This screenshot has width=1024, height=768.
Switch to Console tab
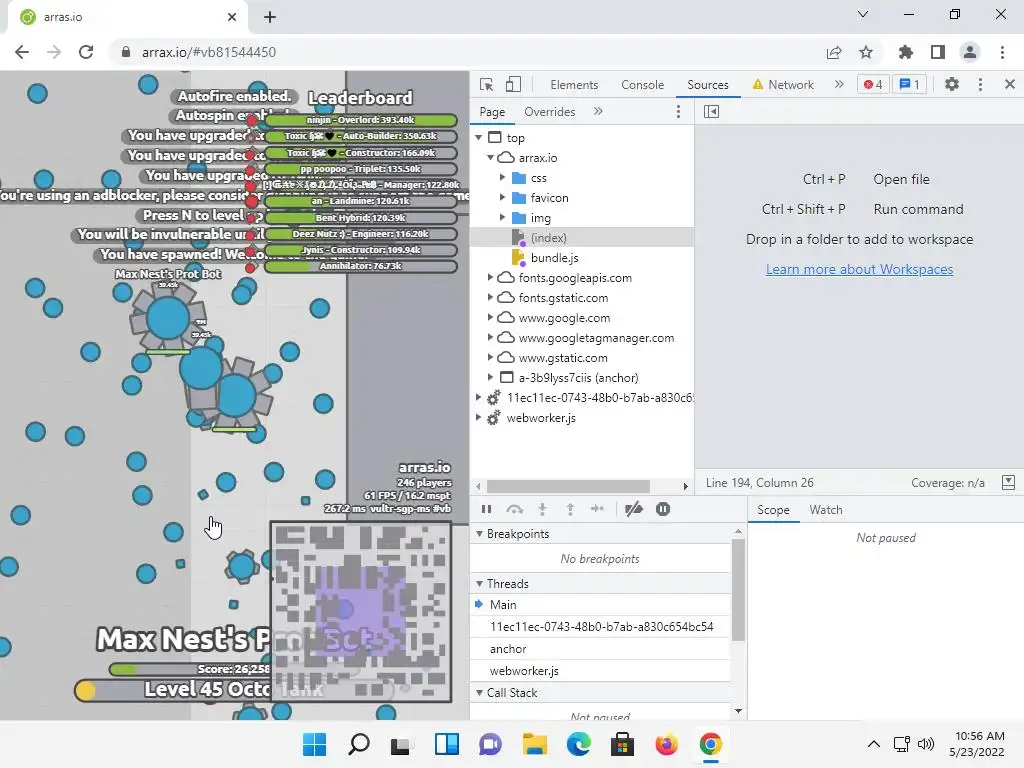[x=643, y=85]
